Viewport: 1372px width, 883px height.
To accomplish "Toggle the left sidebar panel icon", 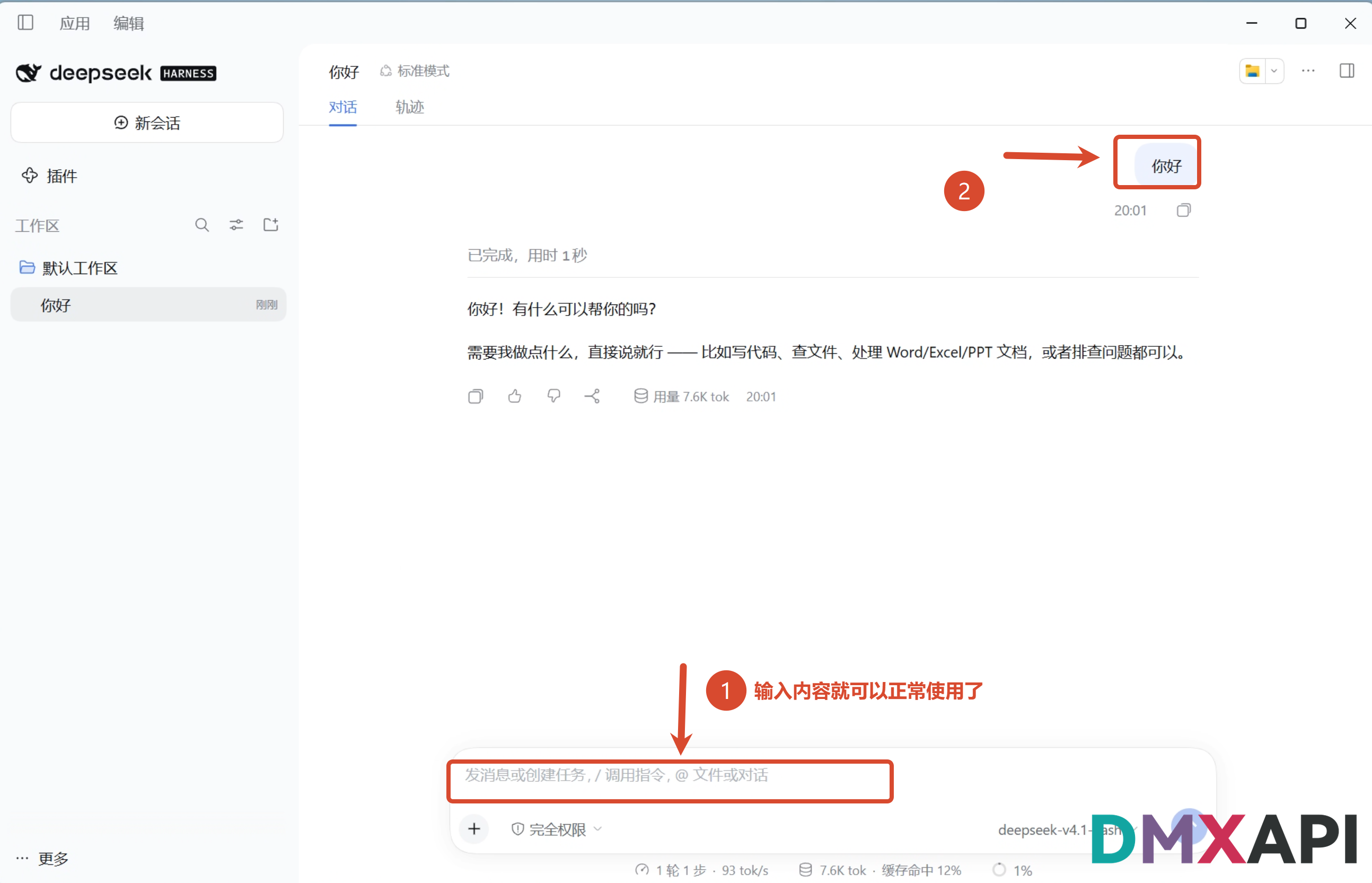I will (x=26, y=23).
